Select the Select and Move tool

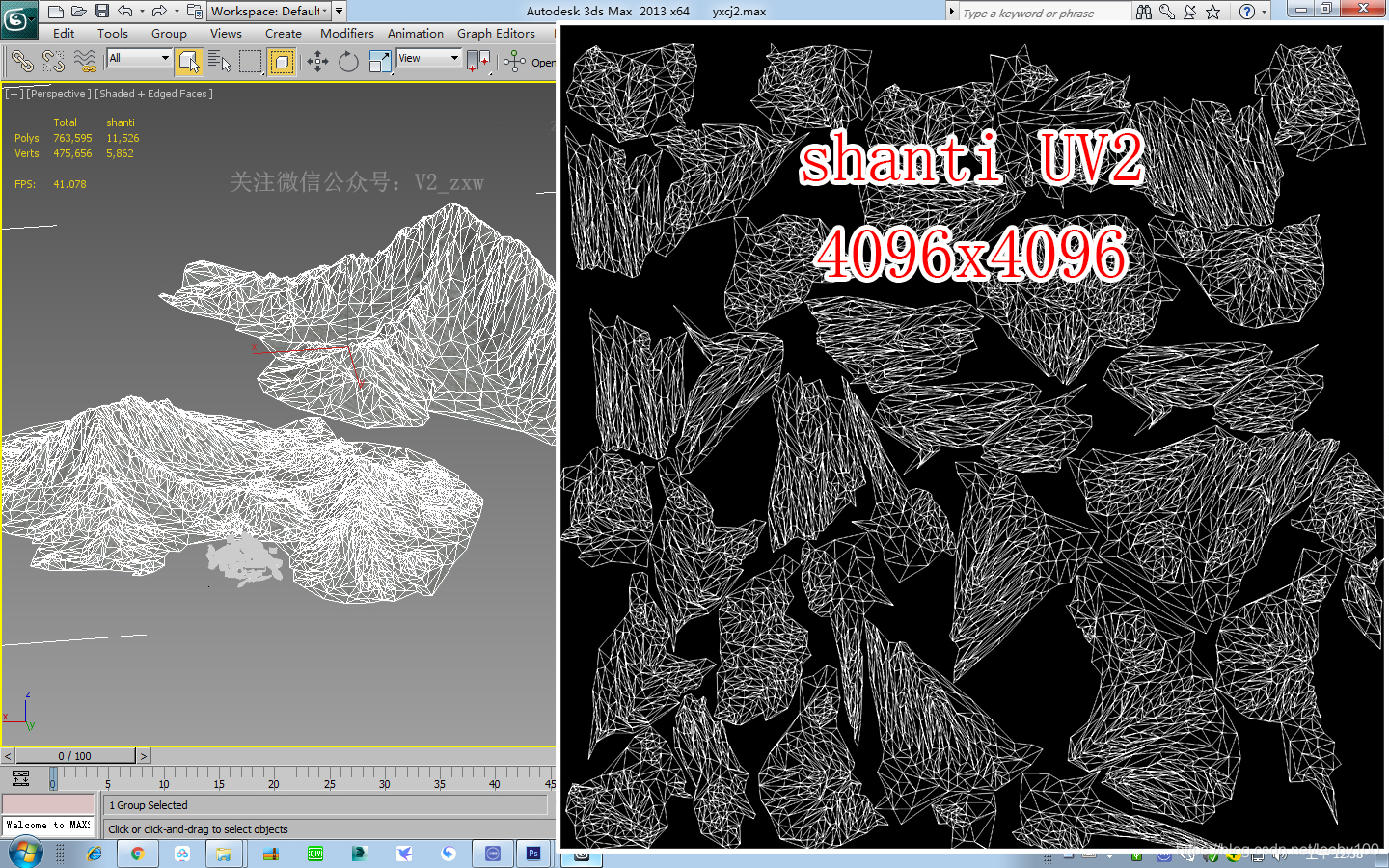317,62
